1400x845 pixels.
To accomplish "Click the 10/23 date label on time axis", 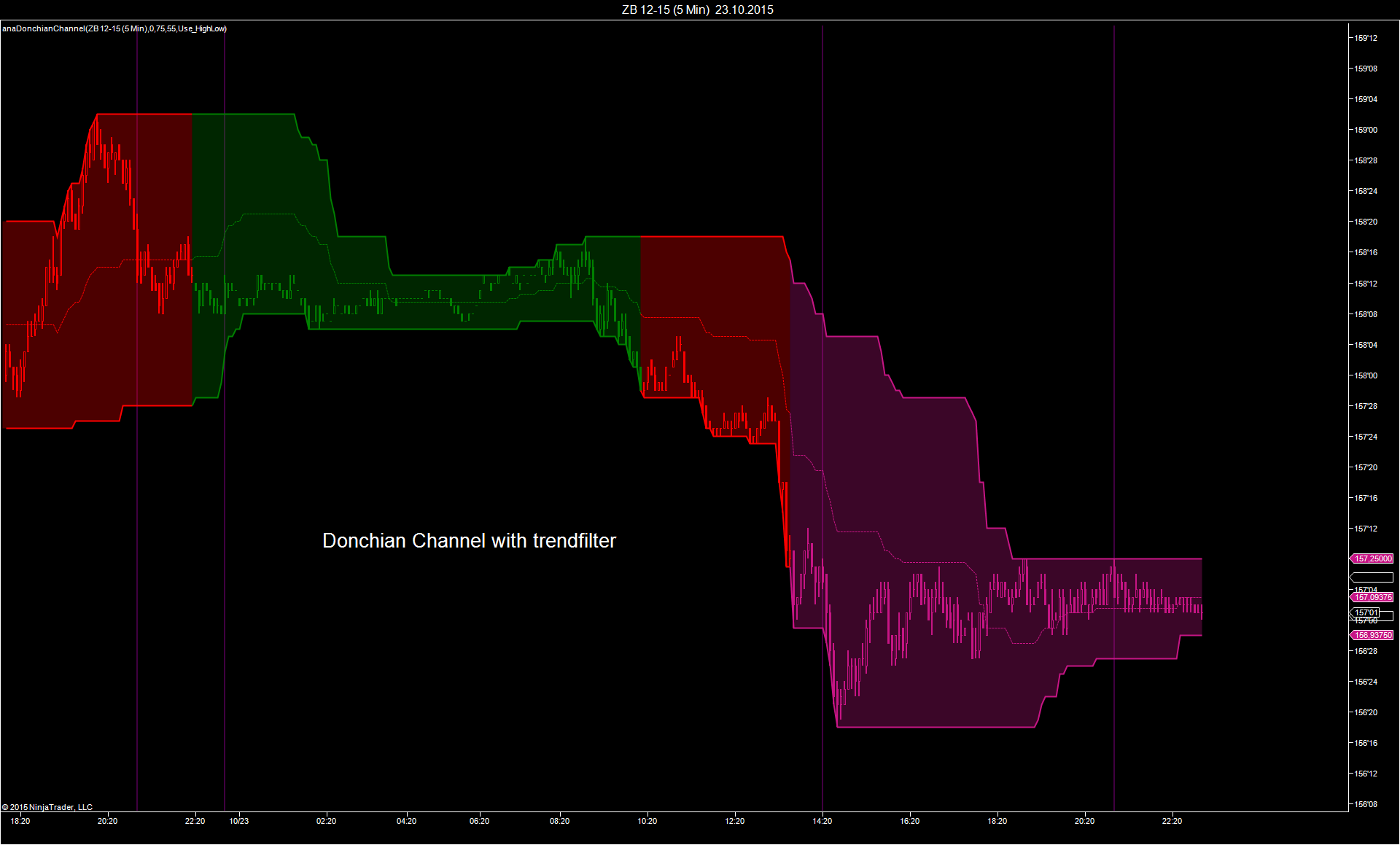I will 238,821.
